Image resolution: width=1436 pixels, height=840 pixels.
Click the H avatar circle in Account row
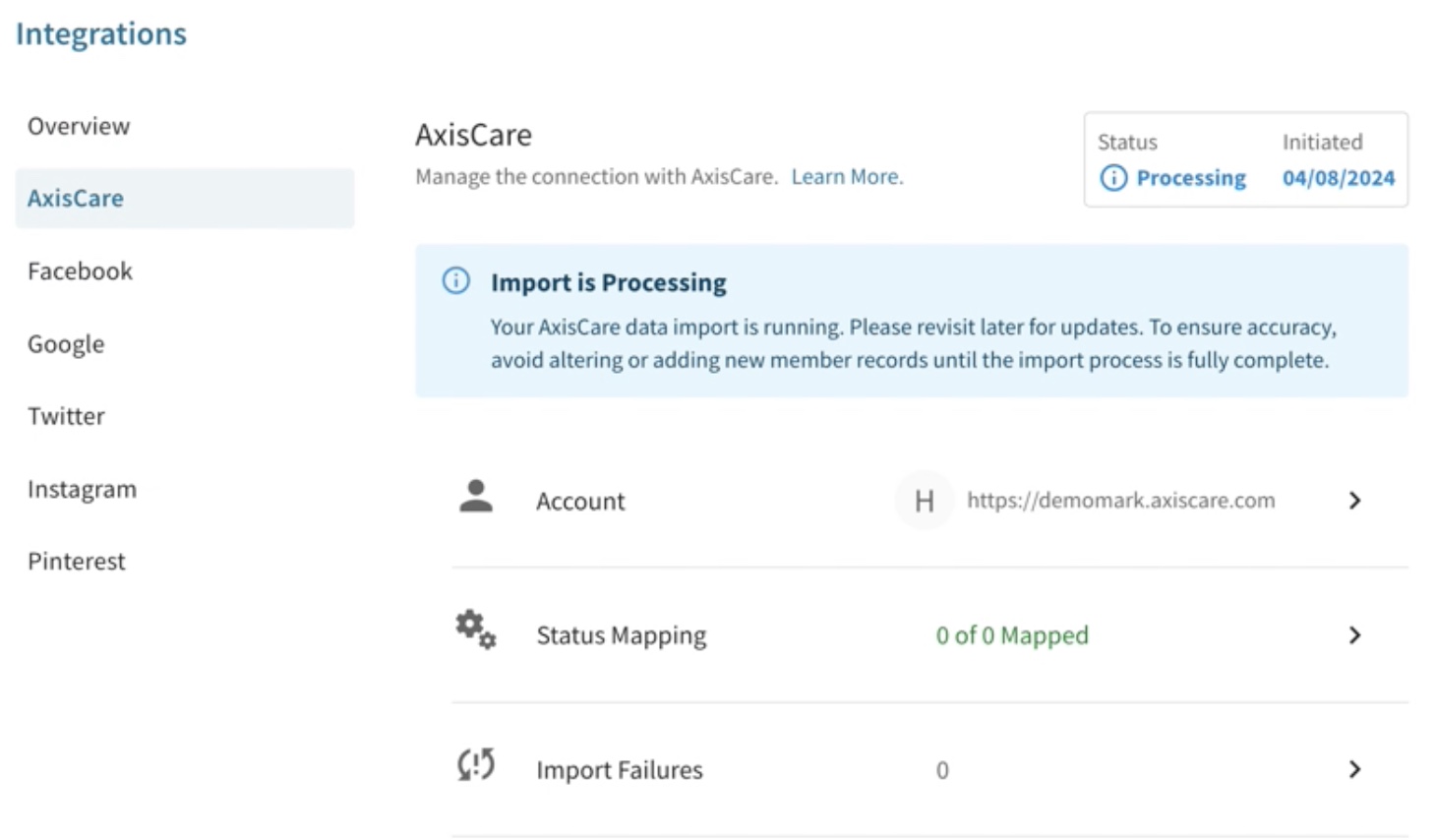925,501
